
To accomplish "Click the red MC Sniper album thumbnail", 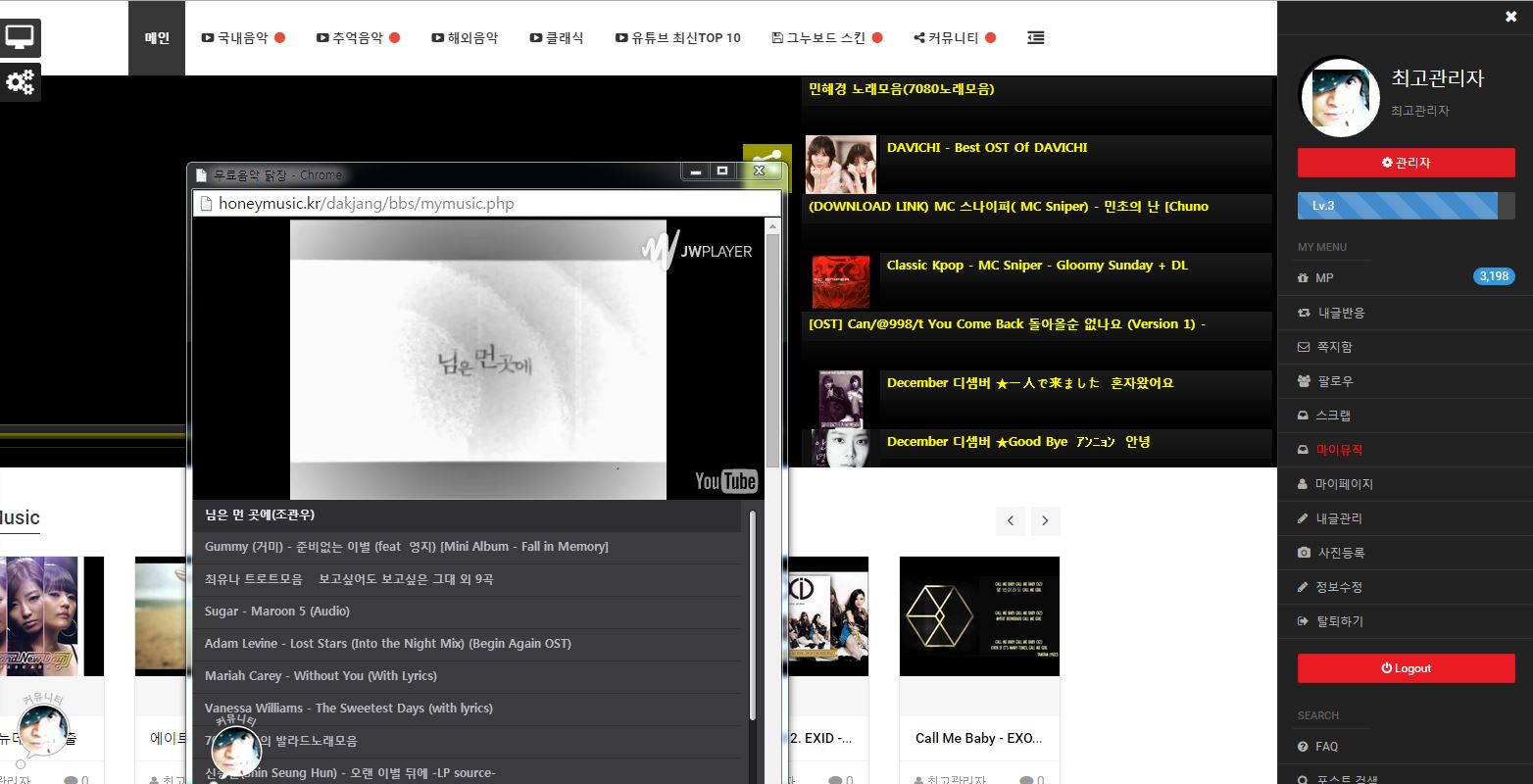I will (841, 281).
